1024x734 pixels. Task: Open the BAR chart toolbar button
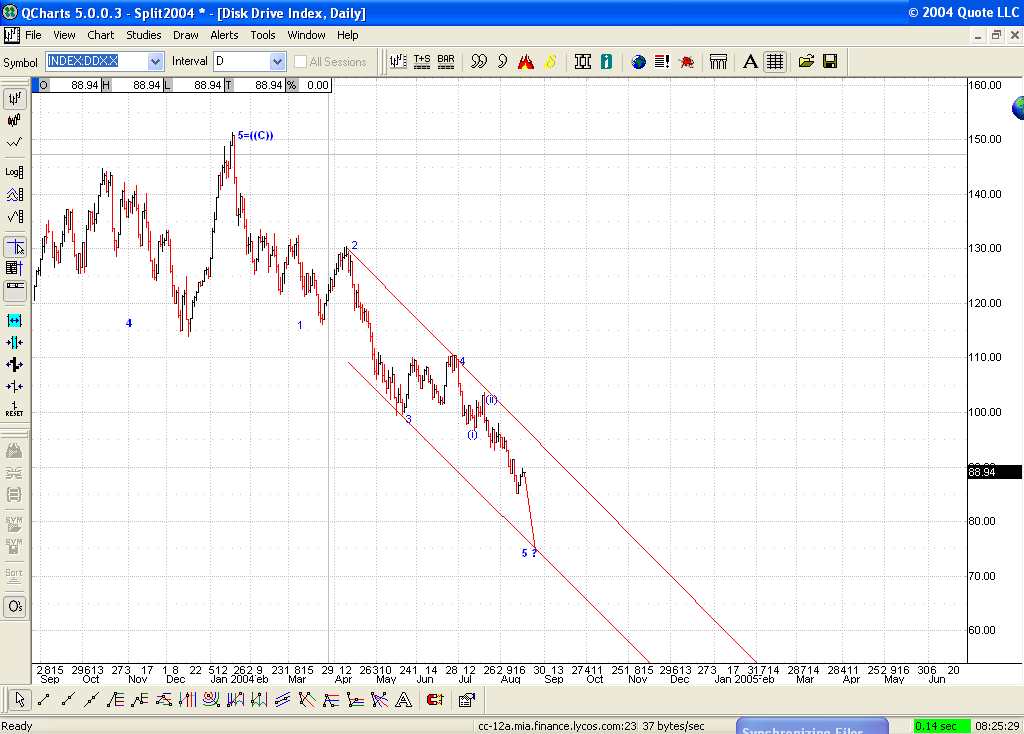(x=446, y=61)
